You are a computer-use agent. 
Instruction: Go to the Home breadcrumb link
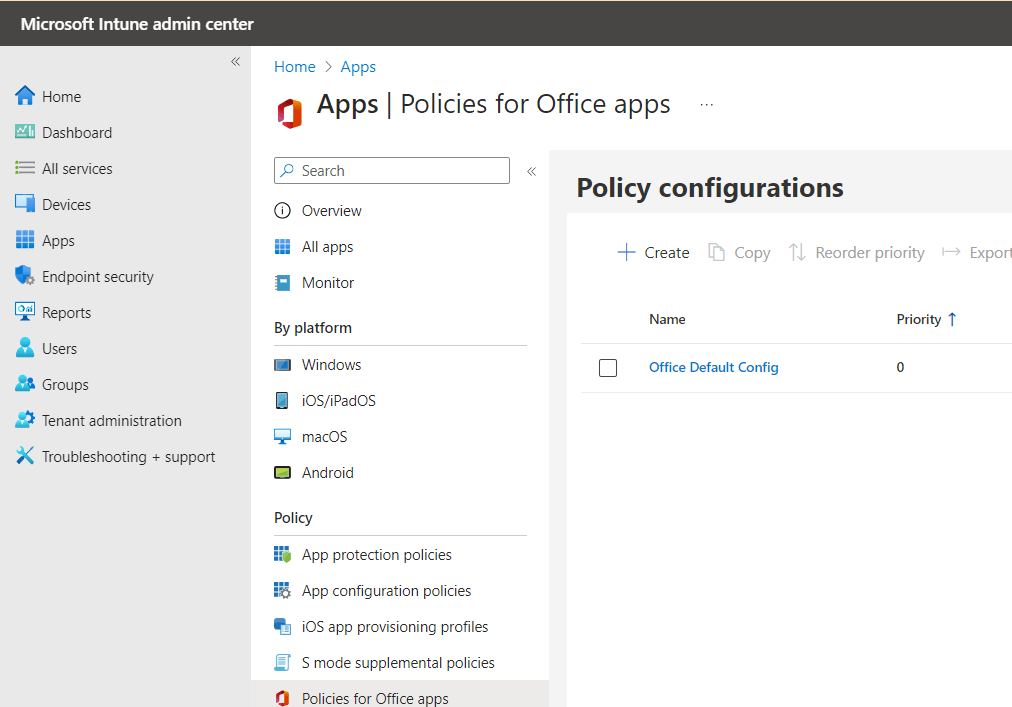click(295, 67)
